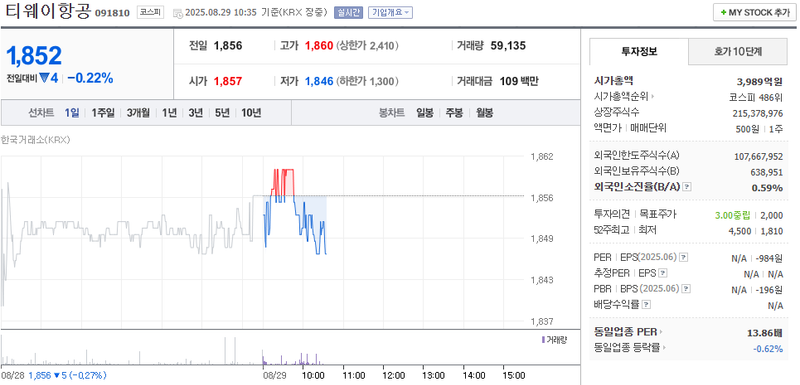Click the 거래량 value 59,135
The image size is (800, 385).
(x=508, y=46)
